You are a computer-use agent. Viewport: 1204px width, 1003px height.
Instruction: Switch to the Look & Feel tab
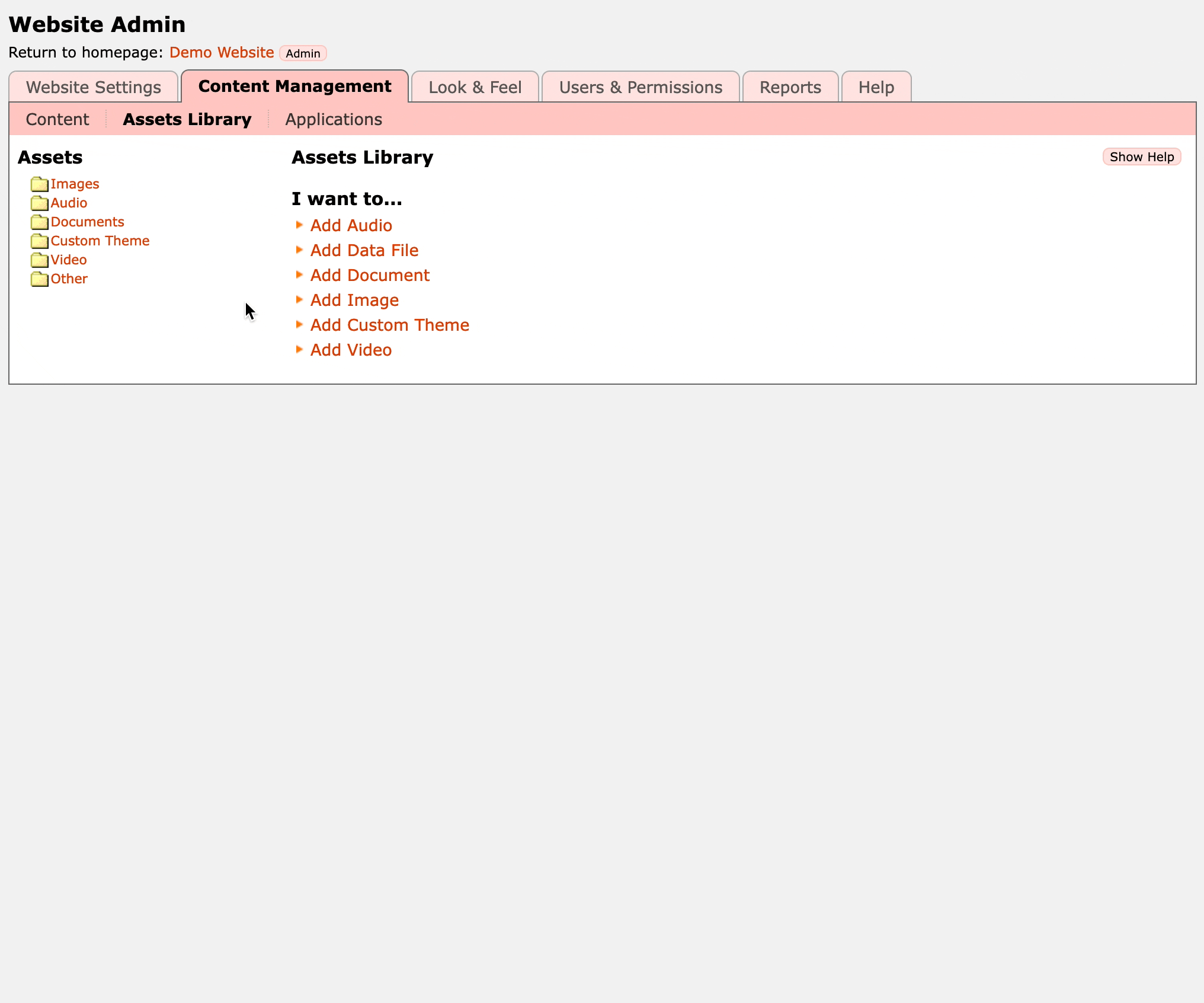pos(475,87)
